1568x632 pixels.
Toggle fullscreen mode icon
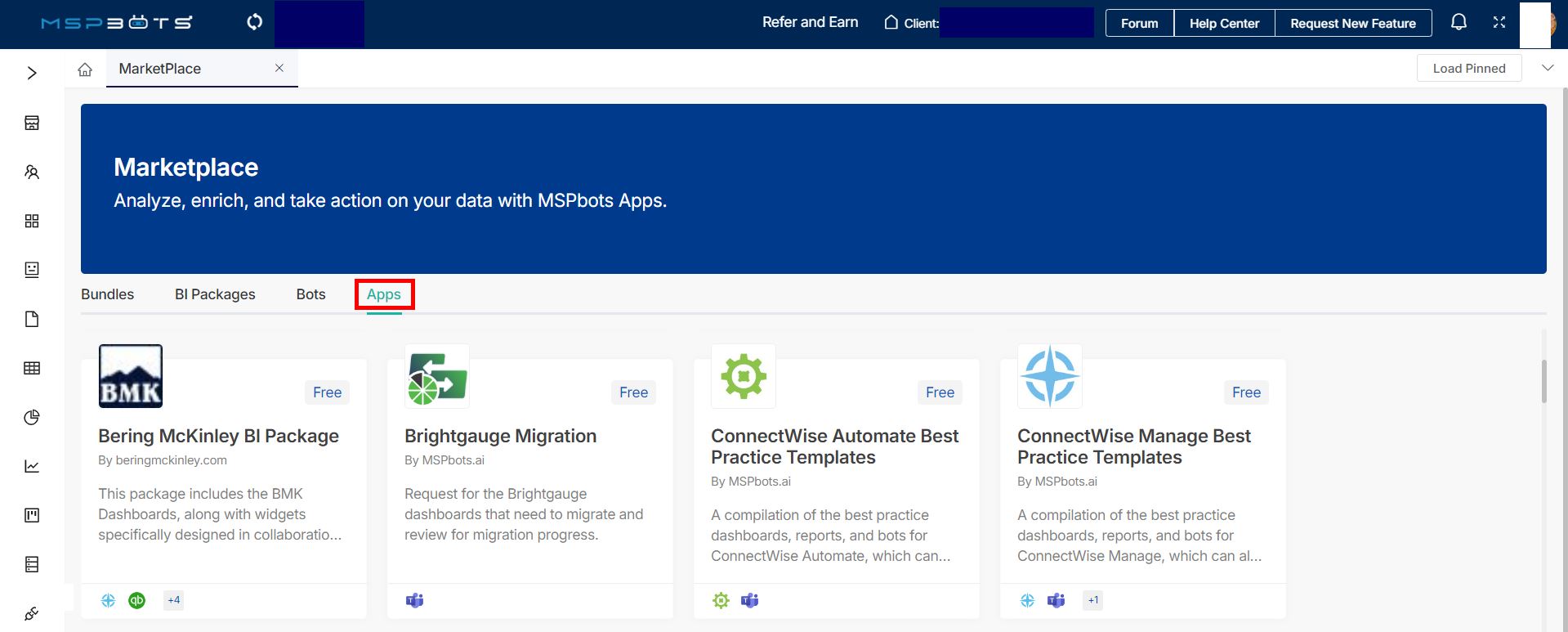pos(1499,23)
